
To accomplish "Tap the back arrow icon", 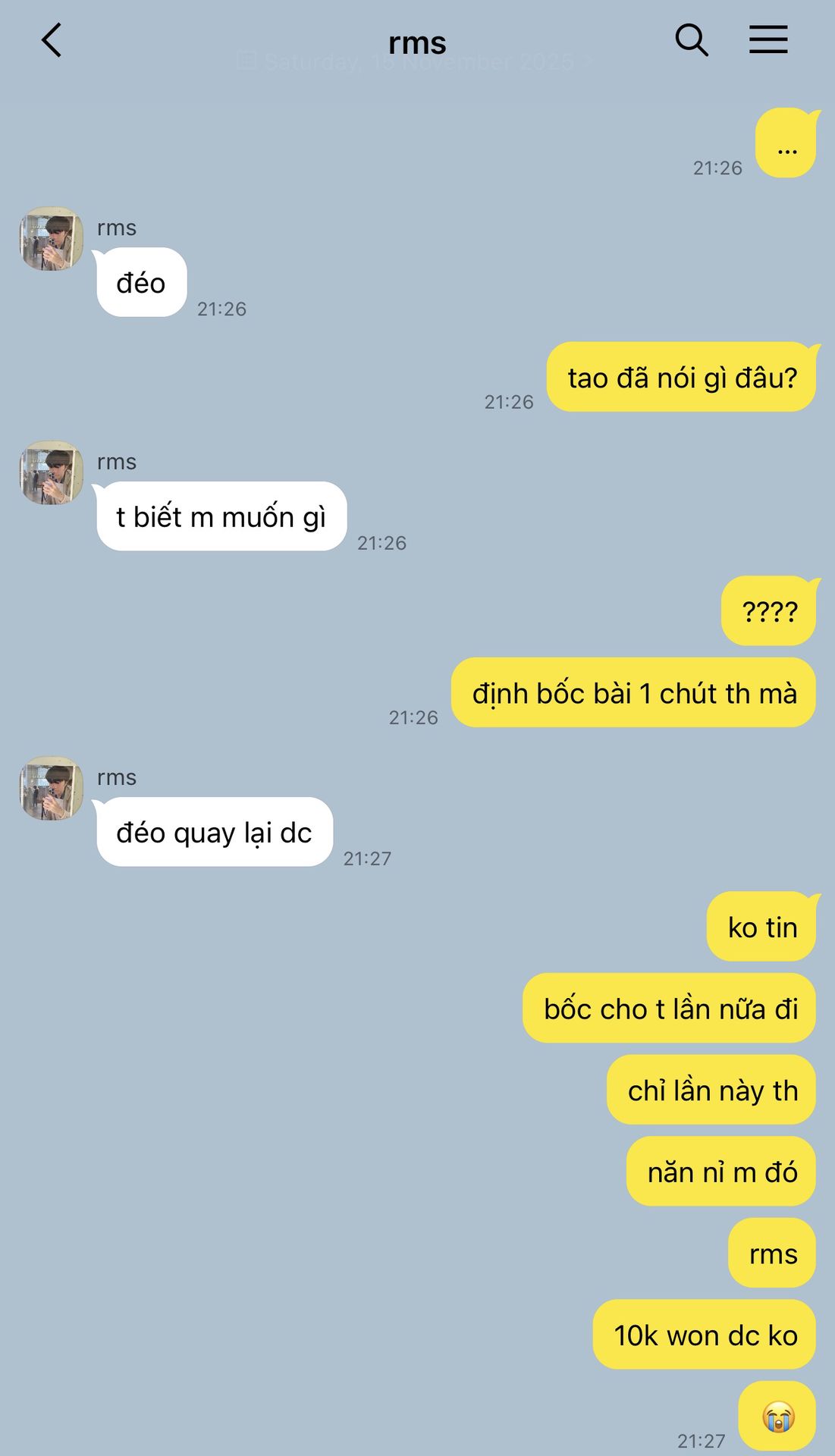I will (52, 40).
